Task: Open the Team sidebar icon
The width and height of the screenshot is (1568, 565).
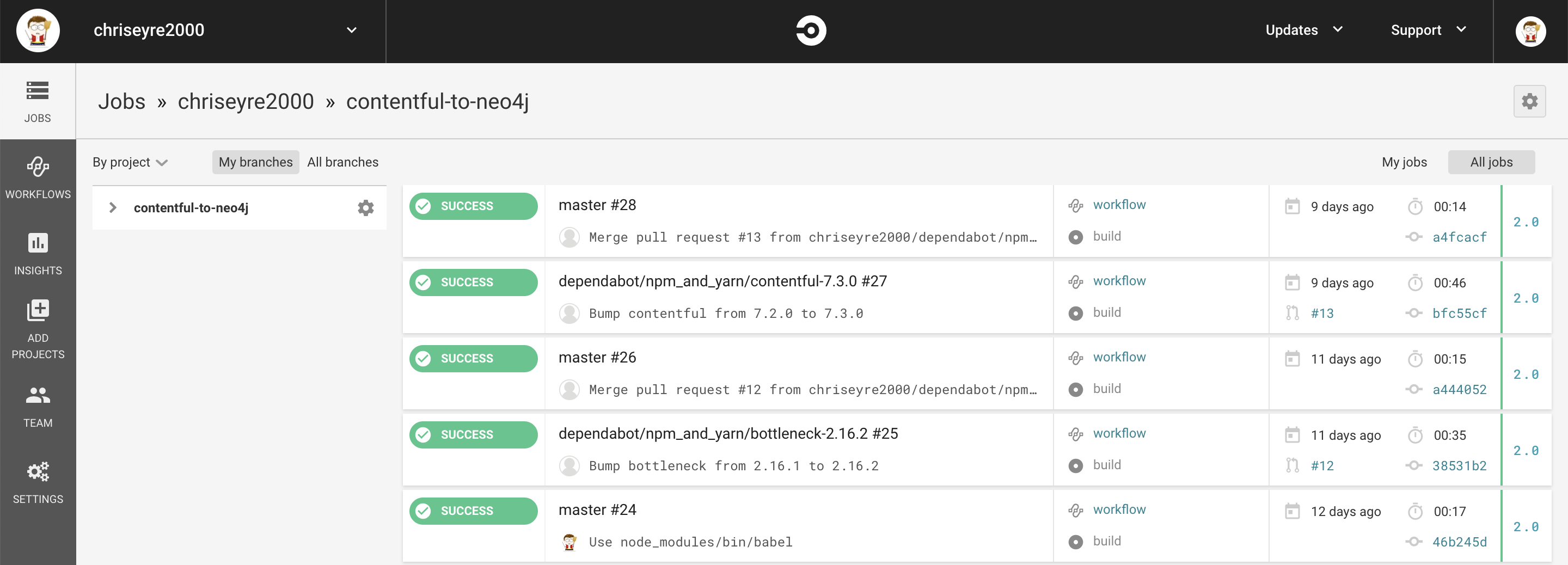Action: [x=38, y=396]
